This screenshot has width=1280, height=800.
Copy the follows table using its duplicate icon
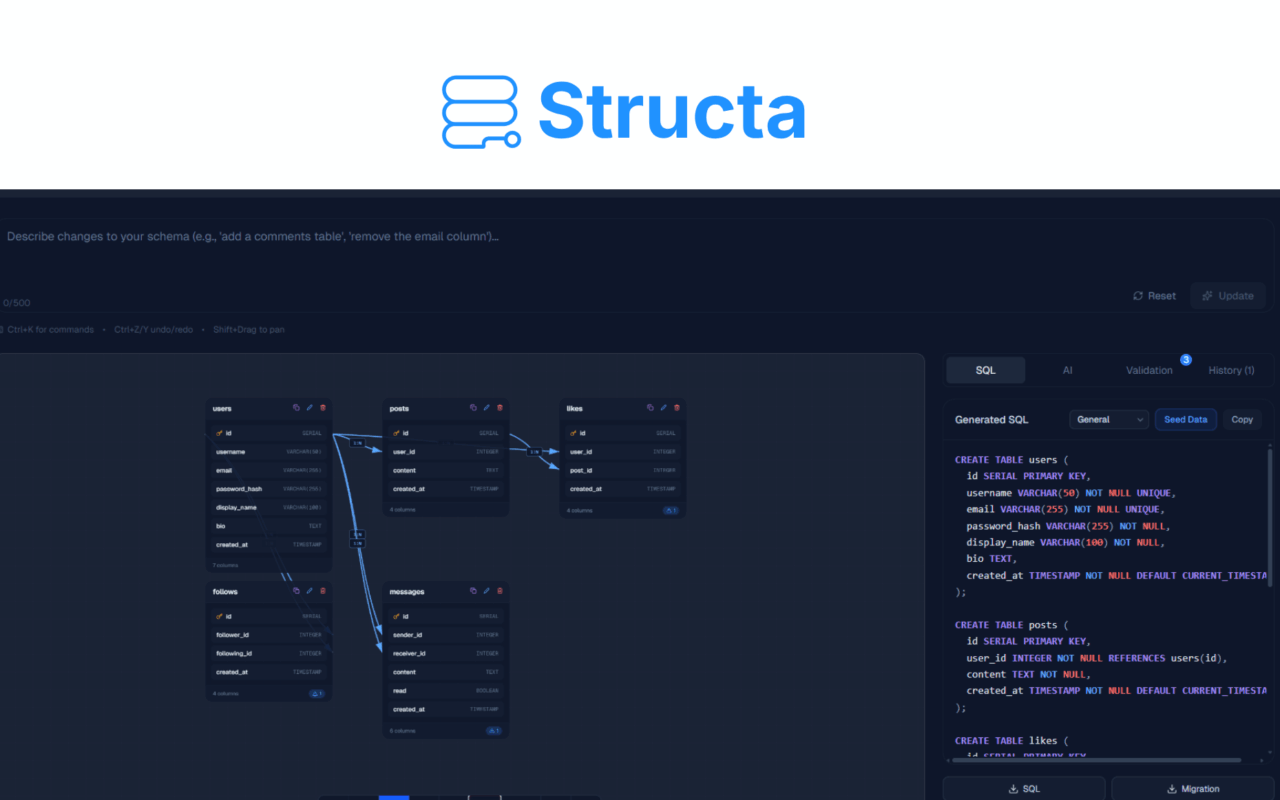pyautogui.click(x=296, y=591)
